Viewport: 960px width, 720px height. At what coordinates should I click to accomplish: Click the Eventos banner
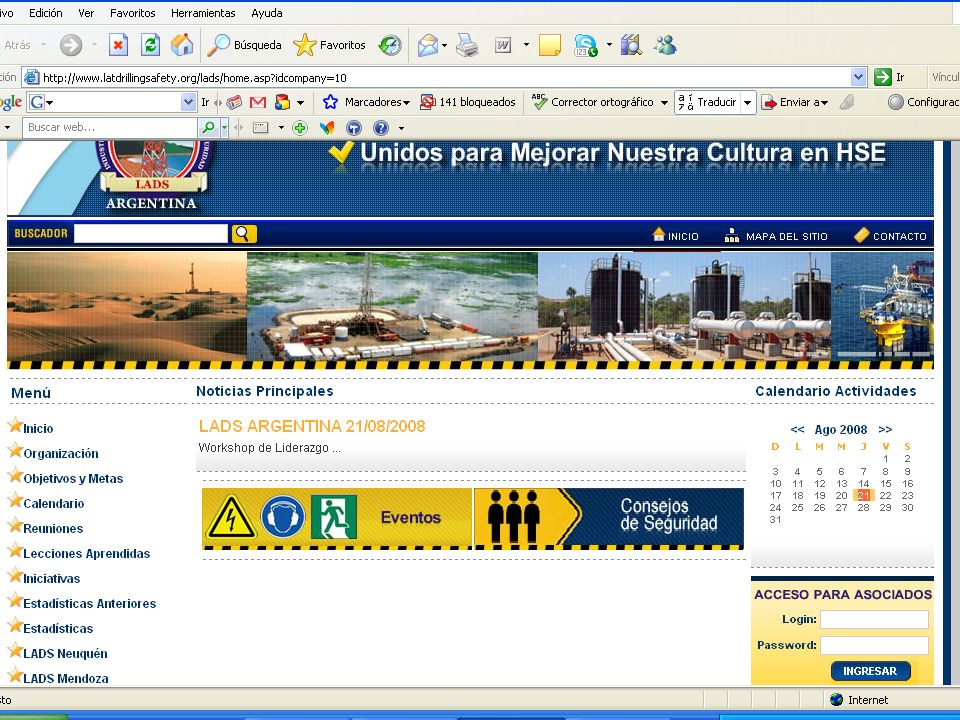click(337, 518)
